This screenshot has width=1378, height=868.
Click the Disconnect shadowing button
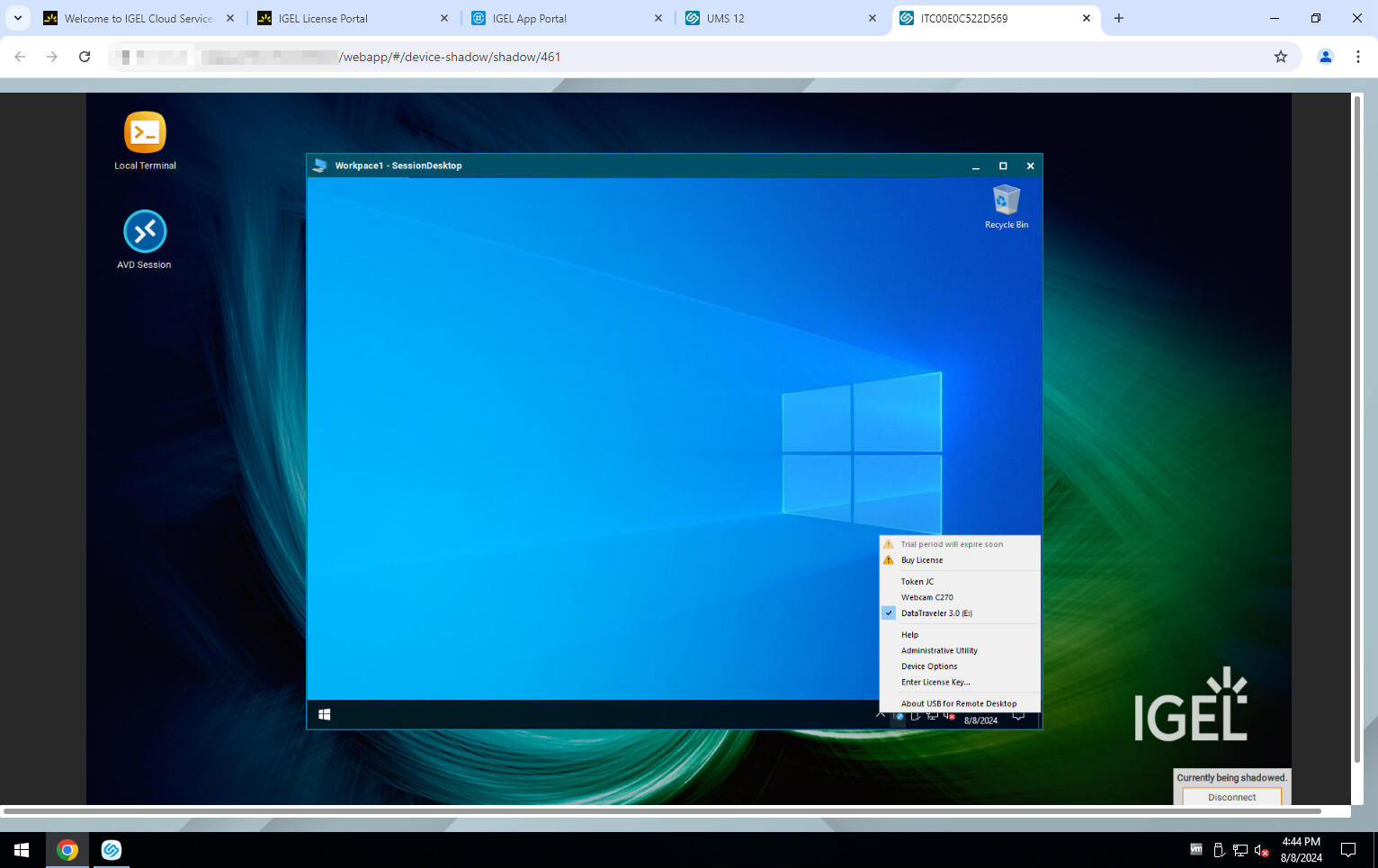click(1231, 797)
